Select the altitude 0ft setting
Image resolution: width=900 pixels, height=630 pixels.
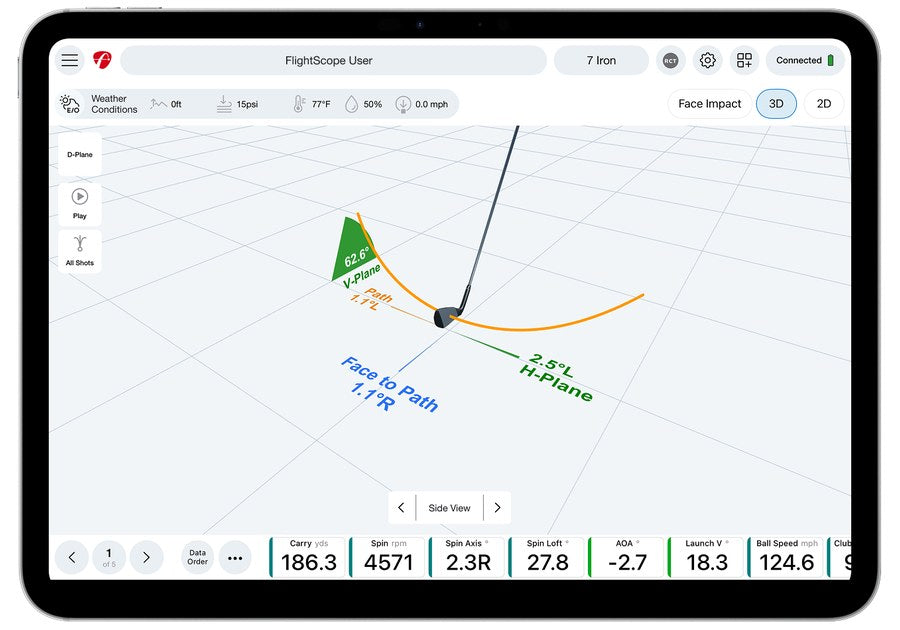tap(166, 104)
